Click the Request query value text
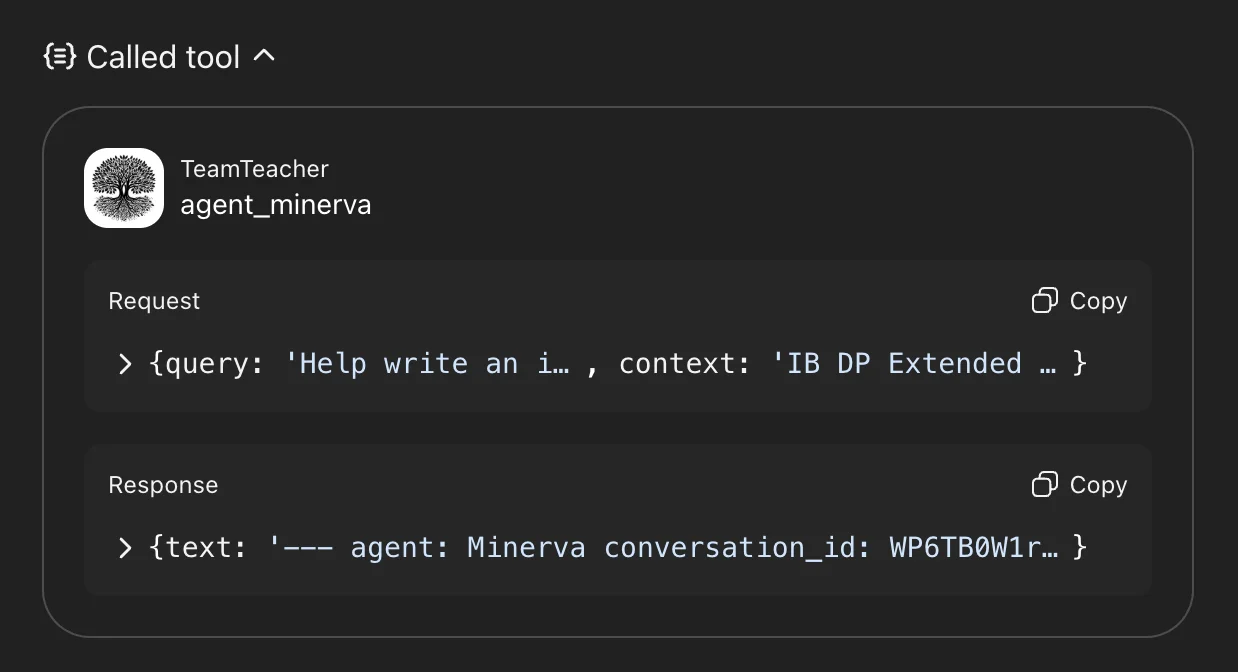Viewport: 1238px width, 672px height. pos(427,363)
